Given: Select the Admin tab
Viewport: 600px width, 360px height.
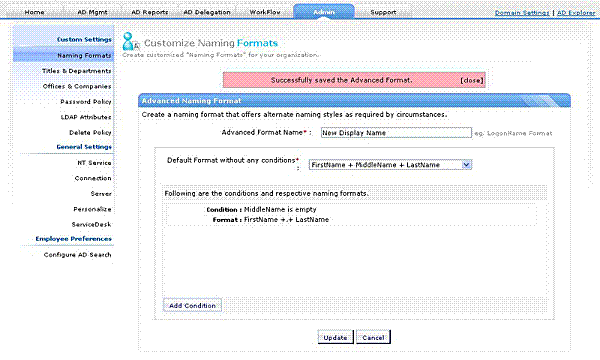Looking at the screenshot, I should pos(324,12).
